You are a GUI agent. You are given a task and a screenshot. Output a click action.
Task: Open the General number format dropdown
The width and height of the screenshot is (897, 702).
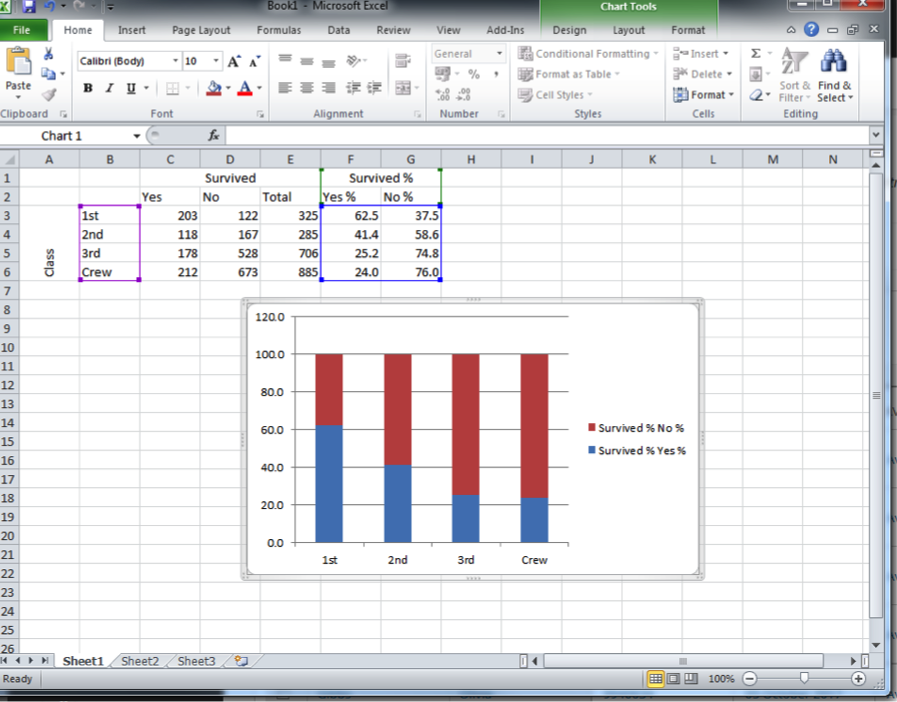point(499,54)
